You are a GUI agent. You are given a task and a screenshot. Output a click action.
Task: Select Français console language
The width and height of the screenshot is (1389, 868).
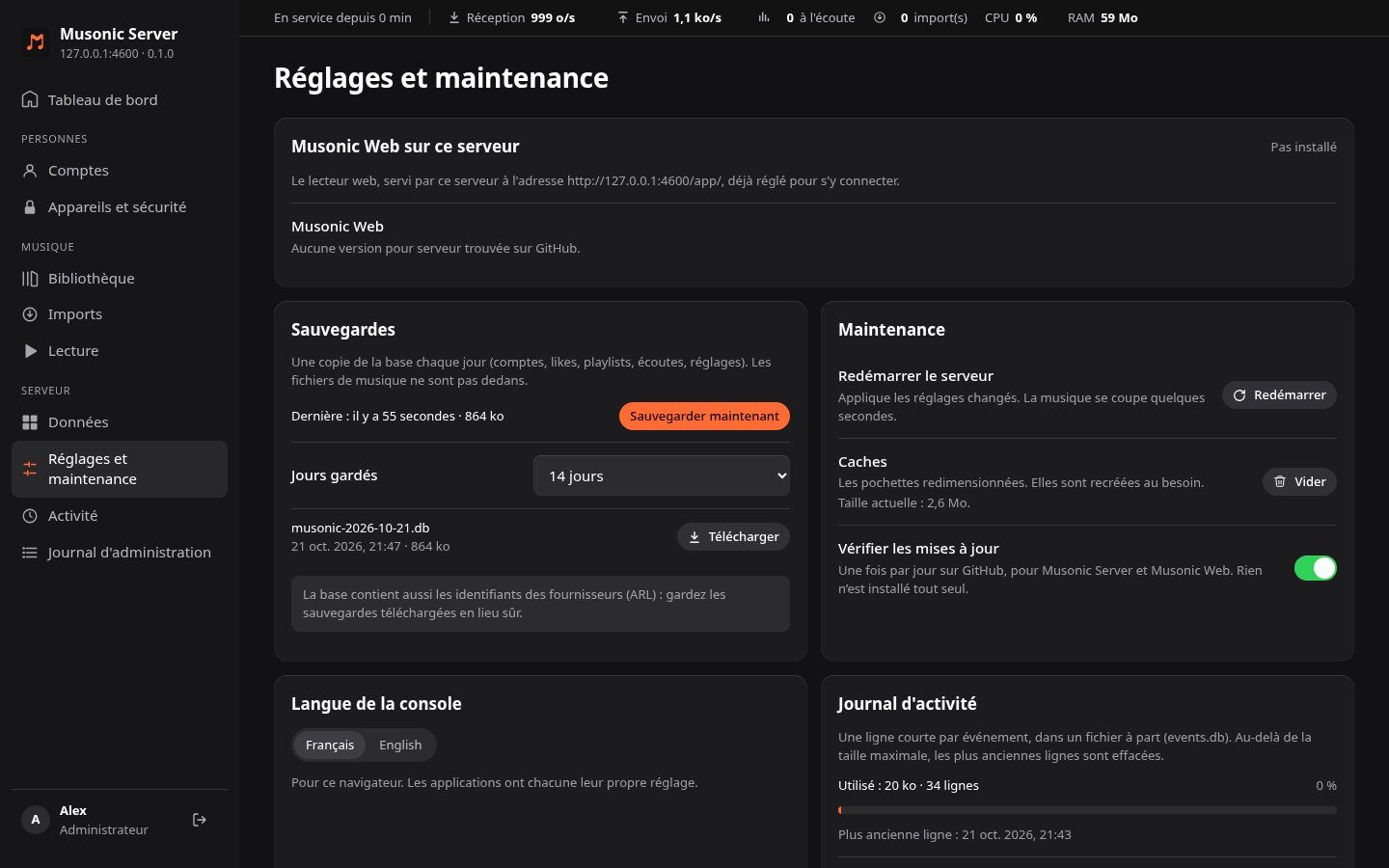330,745
